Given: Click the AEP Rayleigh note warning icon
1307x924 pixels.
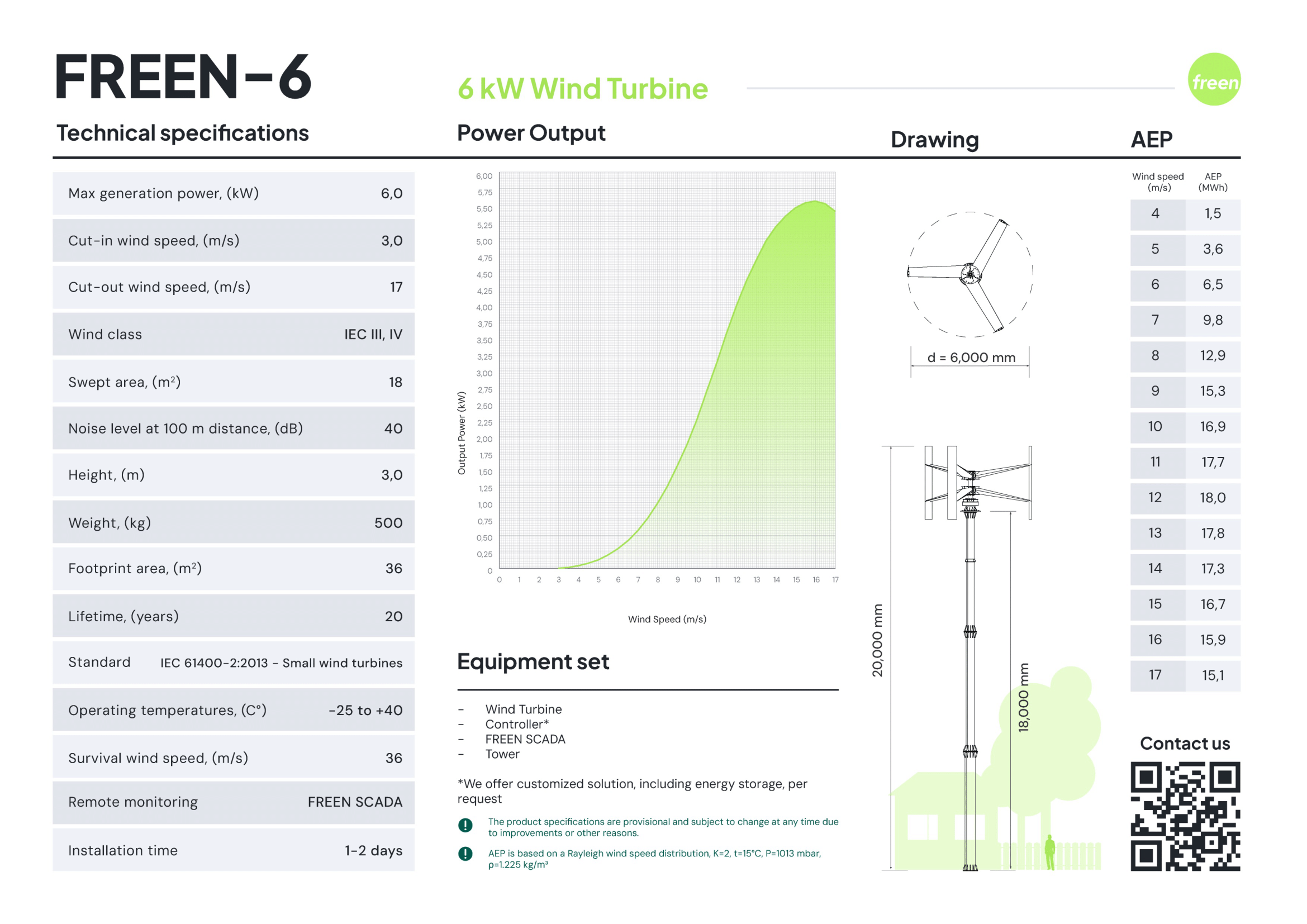Looking at the screenshot, I should pos(465,854).
